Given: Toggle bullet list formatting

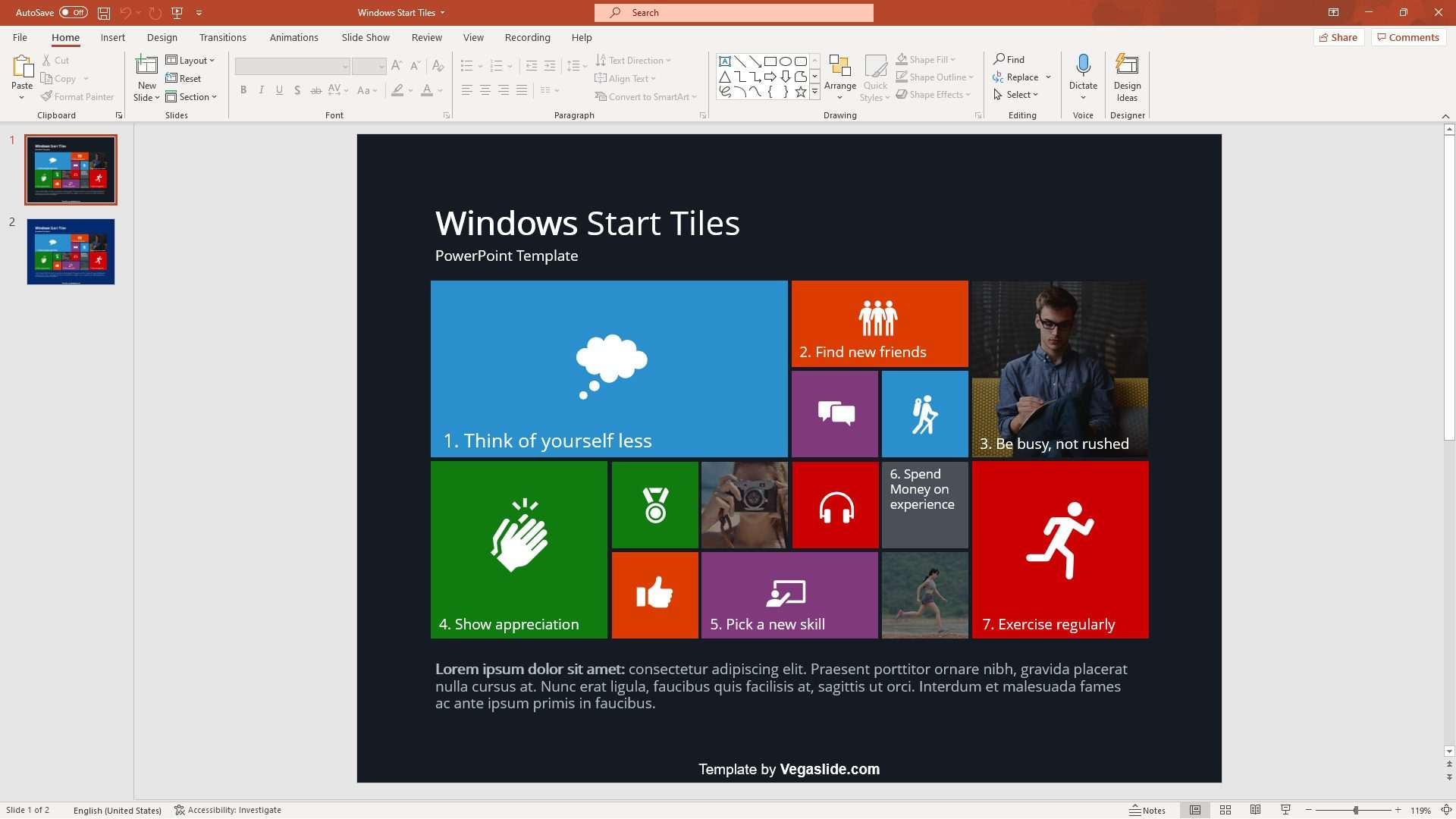Looking at the screenshot, I should point(467,66).
